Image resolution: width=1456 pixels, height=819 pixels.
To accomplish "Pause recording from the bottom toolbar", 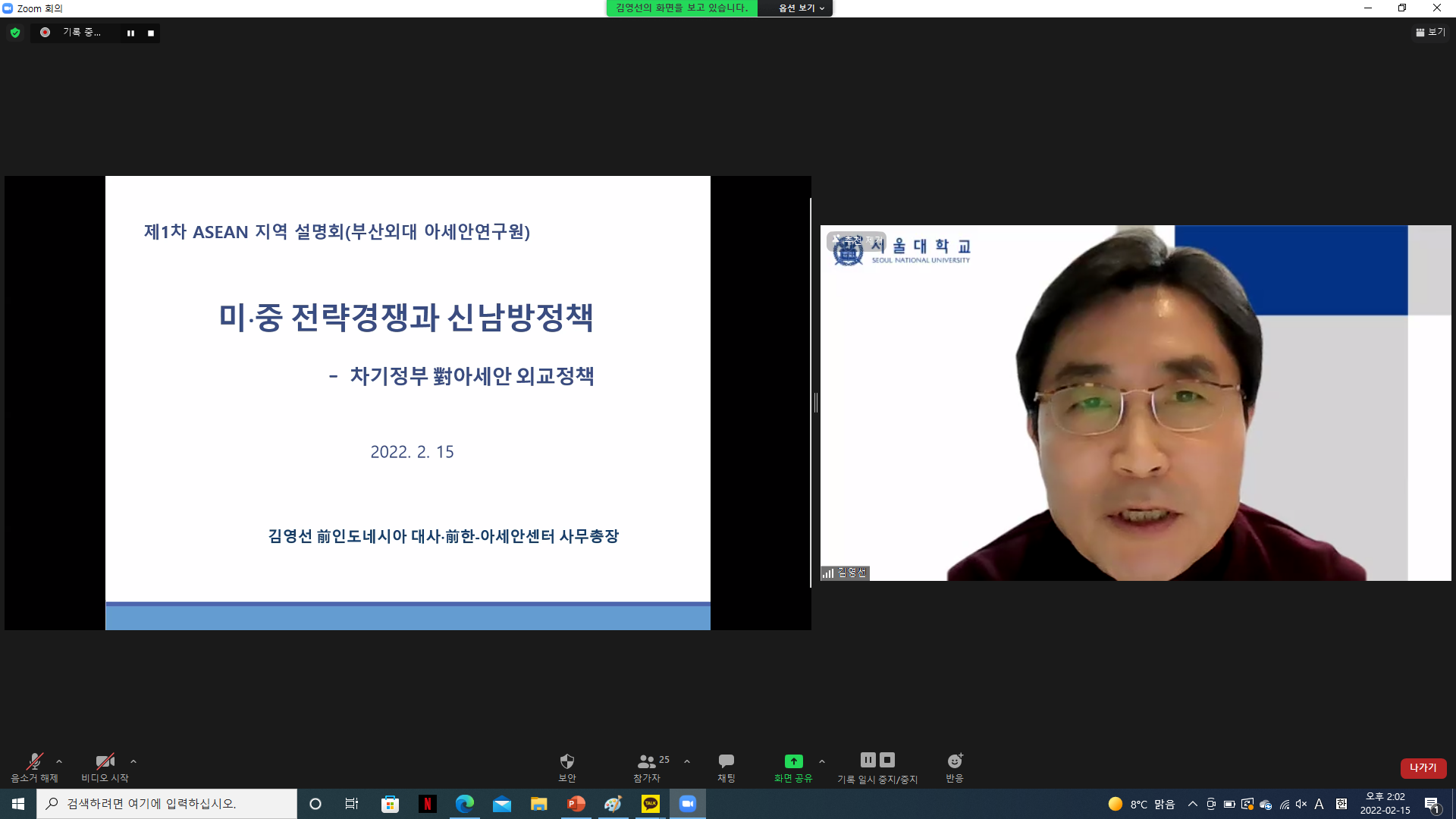I will [868, 760].
